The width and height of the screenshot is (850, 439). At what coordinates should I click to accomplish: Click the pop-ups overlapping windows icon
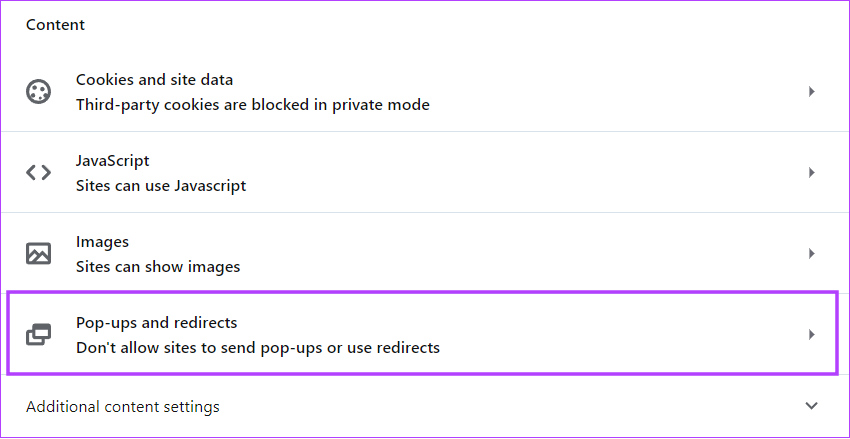38,334
